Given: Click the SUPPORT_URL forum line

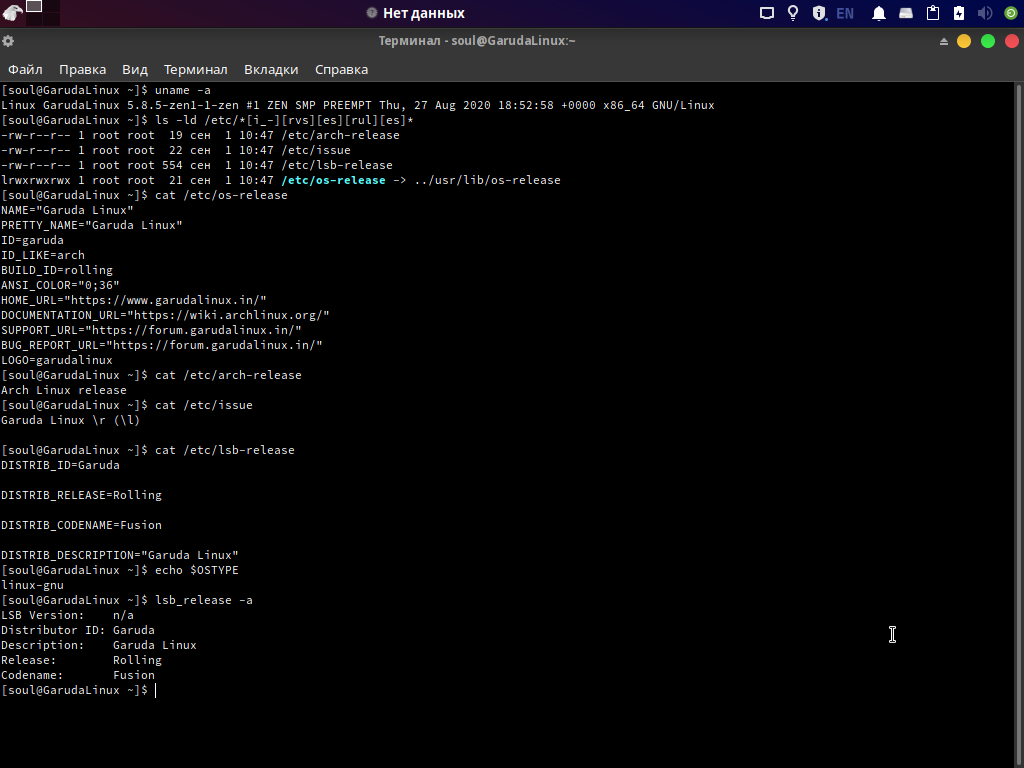Looking at the screenshot, I should (152, 330).
